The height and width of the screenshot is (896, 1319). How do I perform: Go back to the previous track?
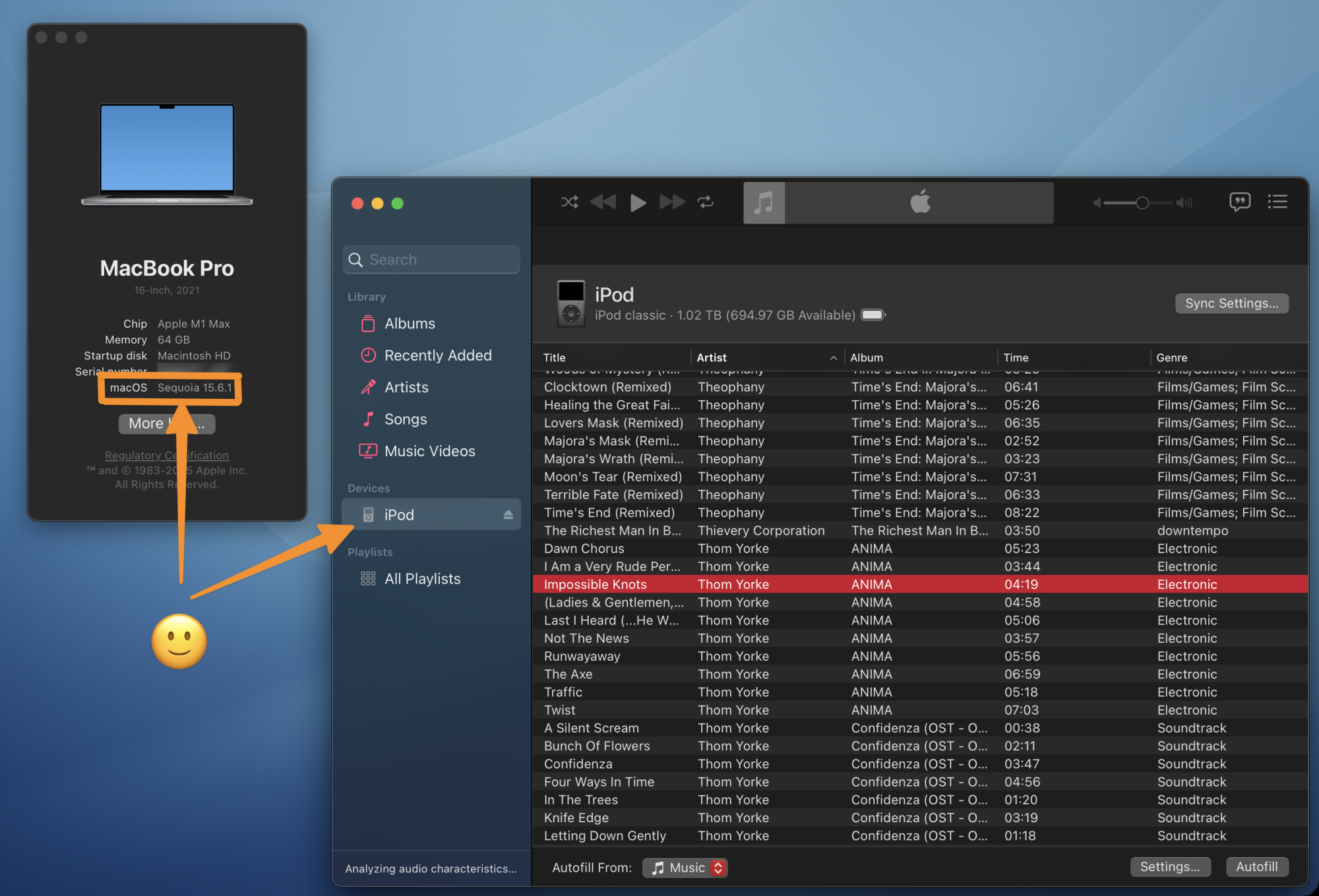coord(603,202)
